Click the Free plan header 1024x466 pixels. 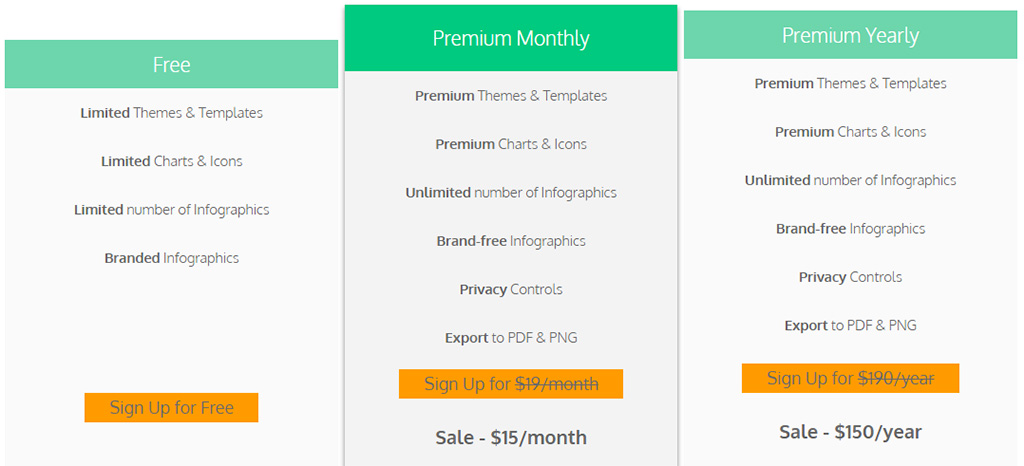171,65
